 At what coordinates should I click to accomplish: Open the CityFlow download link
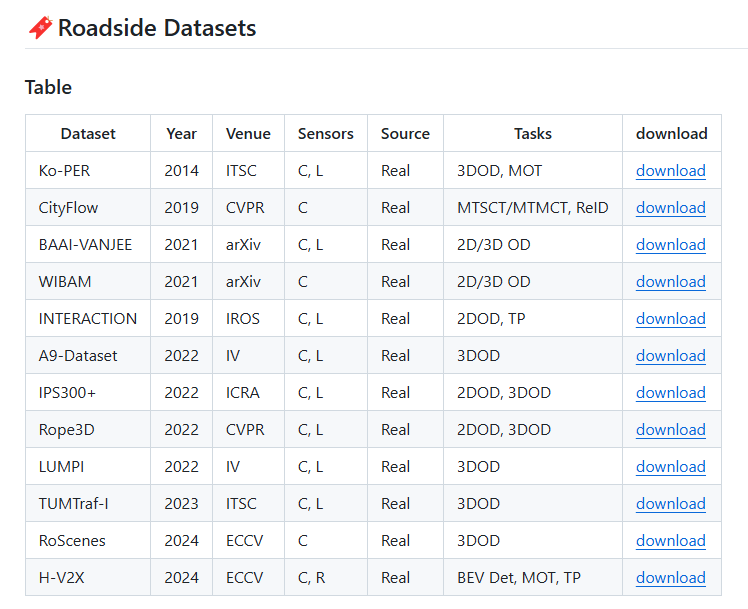[x=671, y=208]
